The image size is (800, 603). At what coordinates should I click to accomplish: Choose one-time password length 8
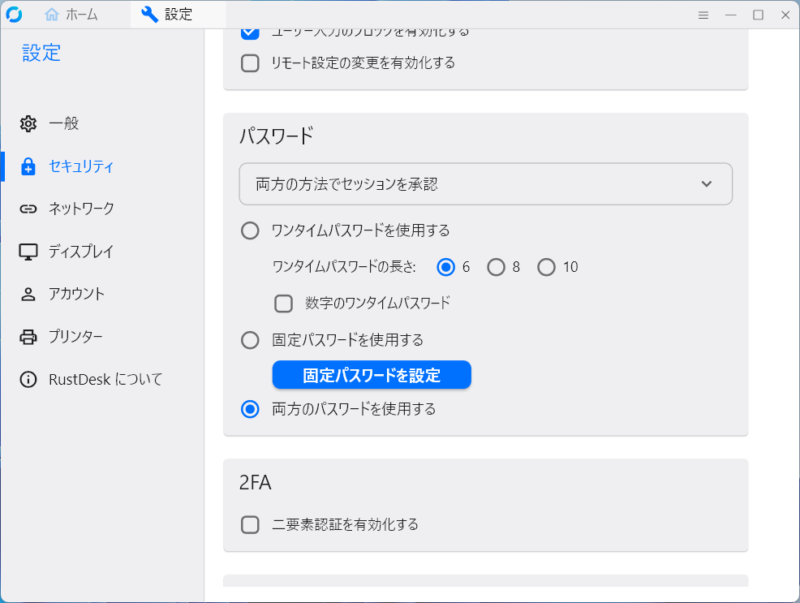pyautogui.click(x=496, y=267)
